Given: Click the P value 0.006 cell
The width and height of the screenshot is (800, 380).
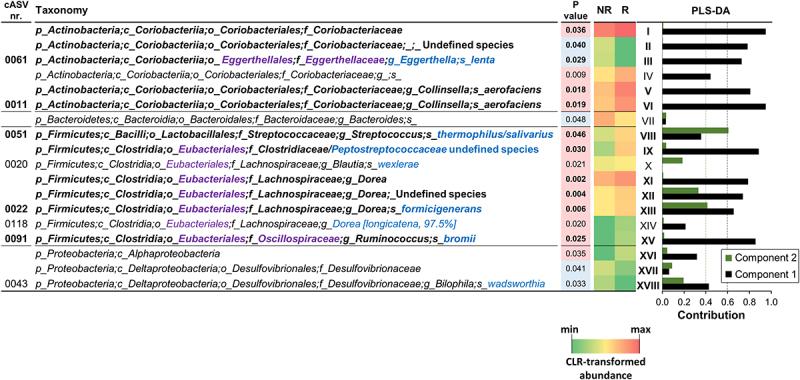Looking at the screenshot, I should [575, 209].
